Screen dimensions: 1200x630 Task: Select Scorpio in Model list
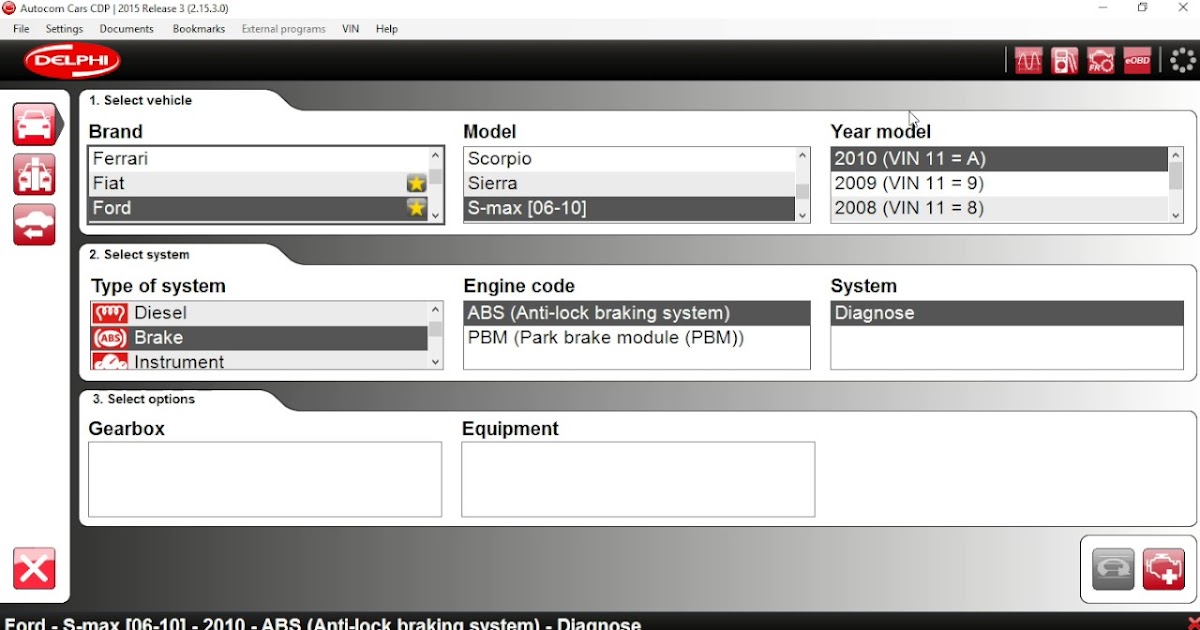(x=629, y=159)
